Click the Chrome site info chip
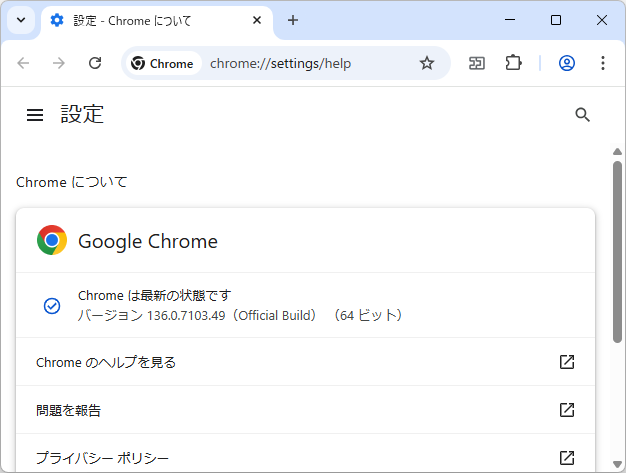This screenshot has height=473, width=626. click(162, 63)
